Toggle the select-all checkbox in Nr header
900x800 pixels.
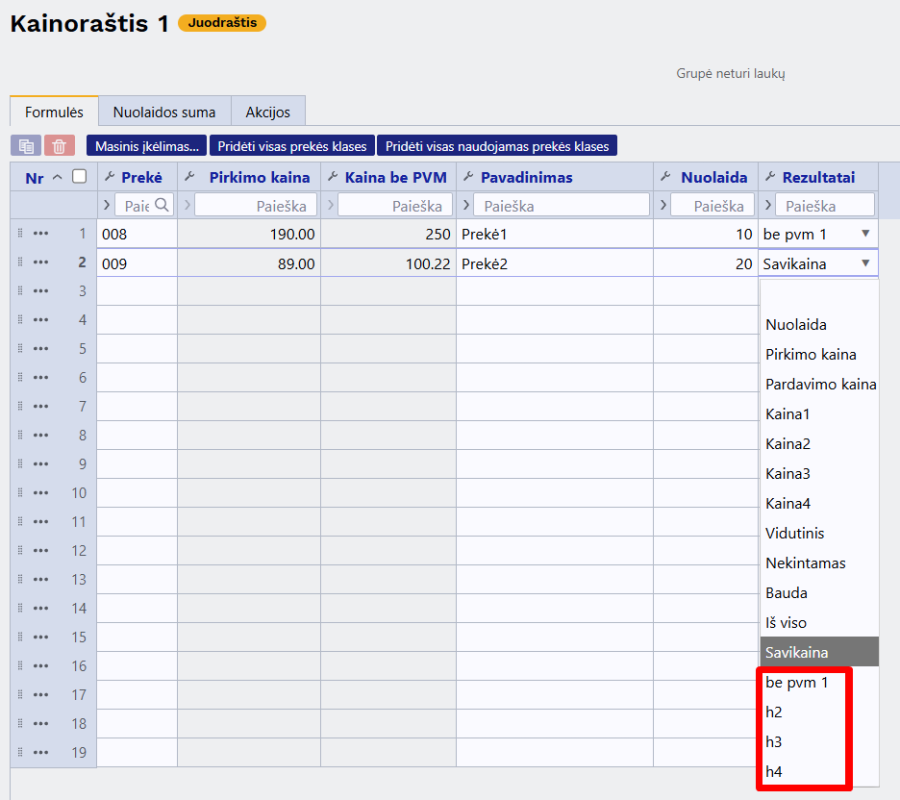[79, 177]
